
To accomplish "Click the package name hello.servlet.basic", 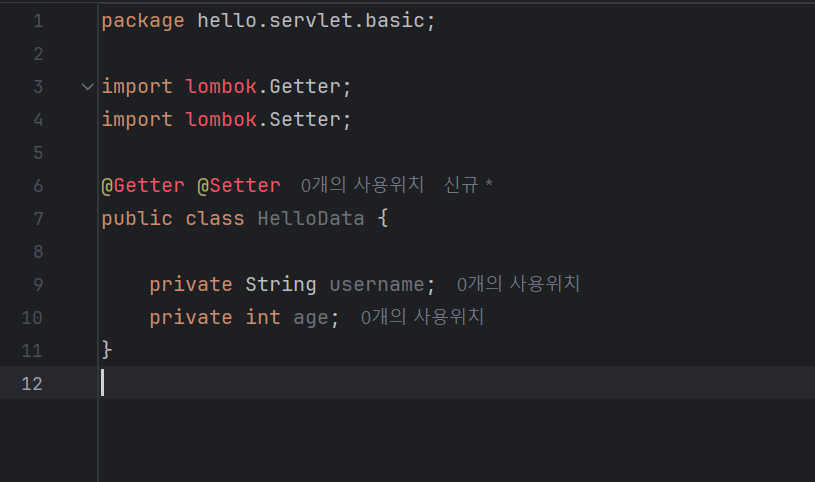I will coord(311,21).
